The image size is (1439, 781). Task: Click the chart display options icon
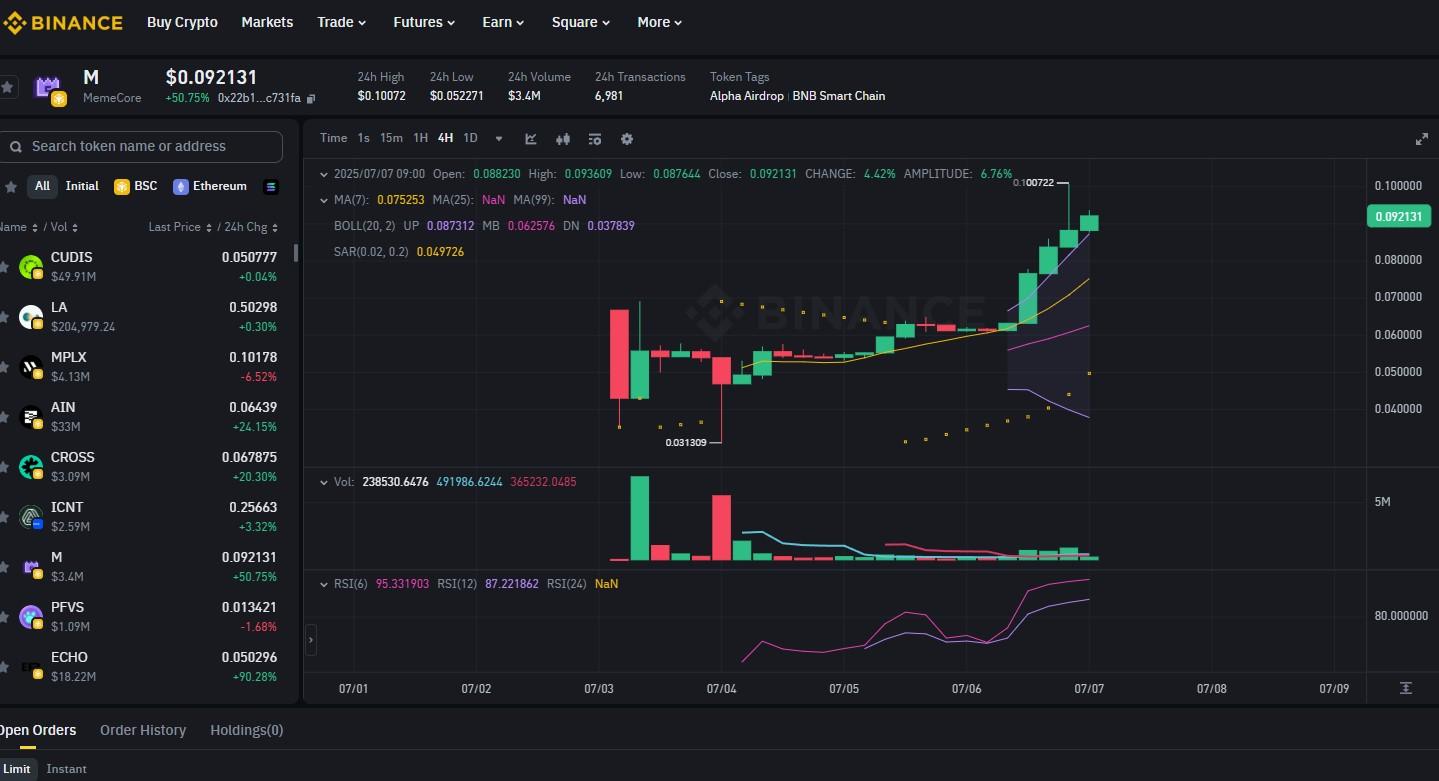595,139
